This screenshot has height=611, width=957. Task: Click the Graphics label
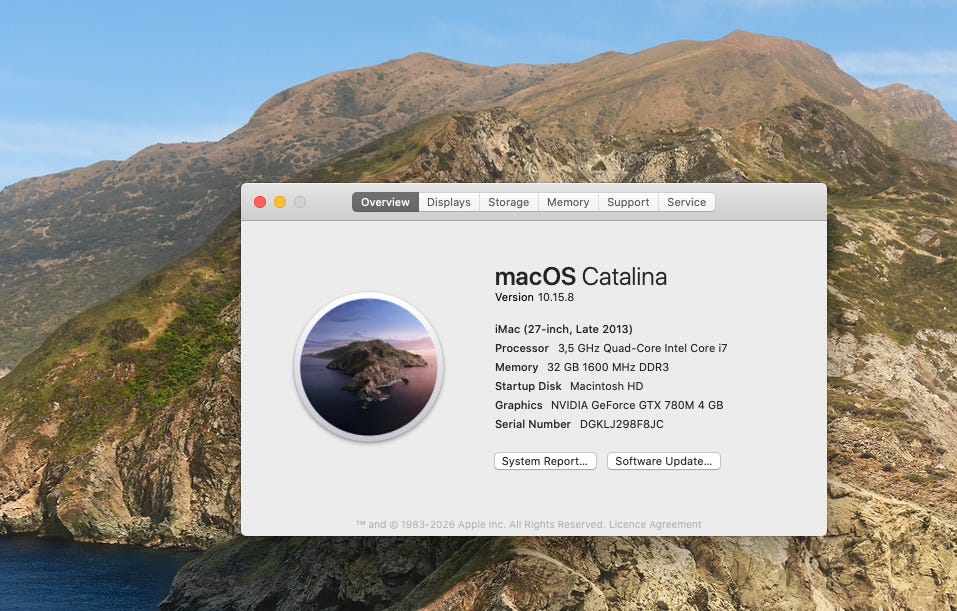pyautogui.click(x=518, y=405)
